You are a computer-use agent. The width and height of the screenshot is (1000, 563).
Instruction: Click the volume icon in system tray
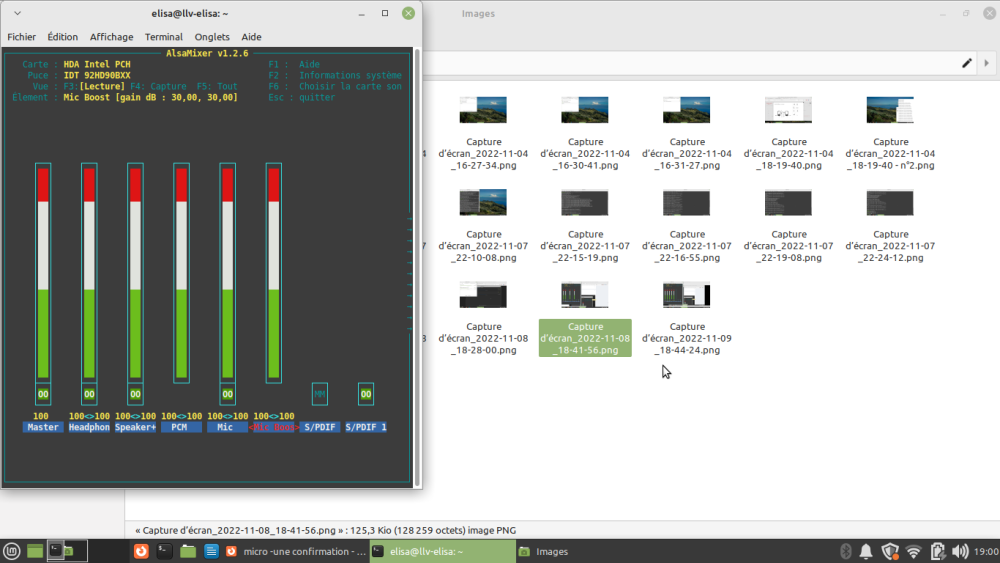(x=960, y=551)
